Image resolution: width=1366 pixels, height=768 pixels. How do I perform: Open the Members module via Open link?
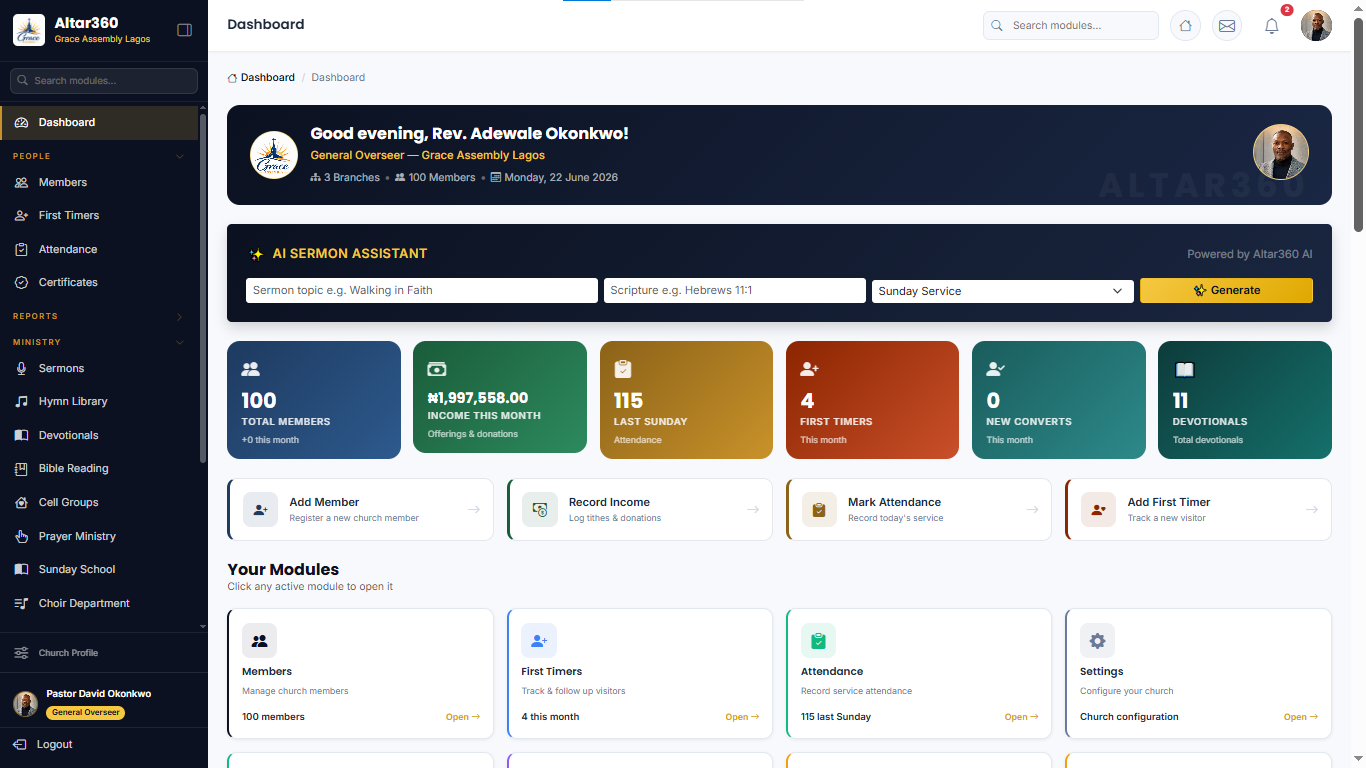(463, 717)
